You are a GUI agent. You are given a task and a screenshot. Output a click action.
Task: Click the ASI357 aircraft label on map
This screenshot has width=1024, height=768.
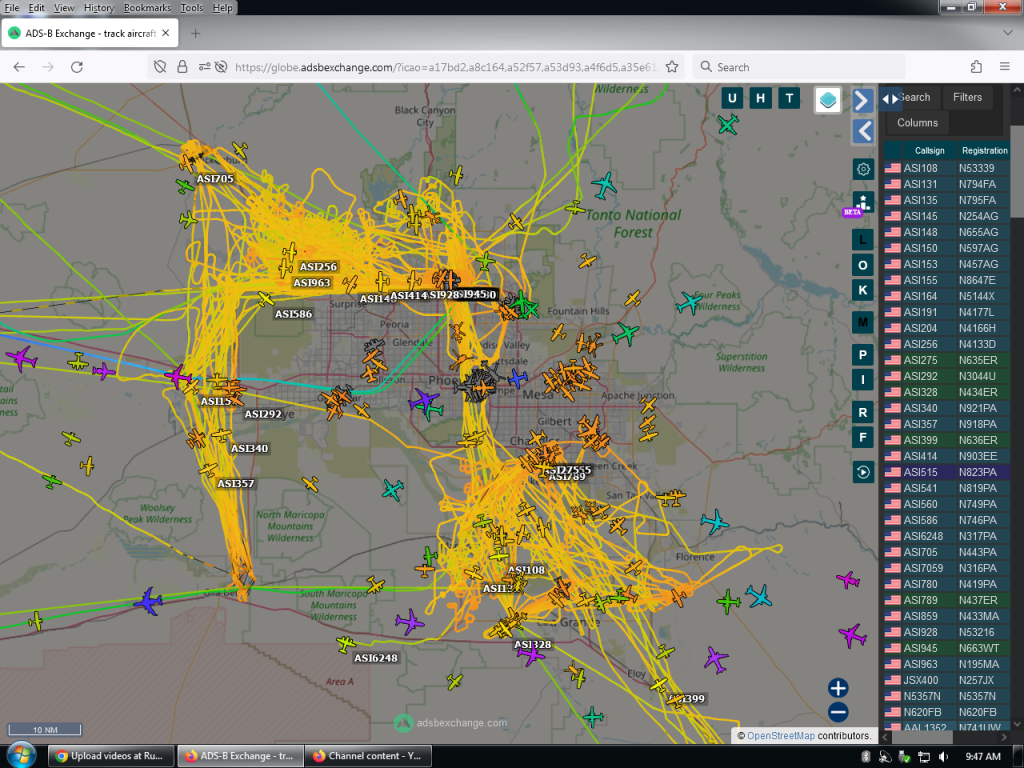236,484
